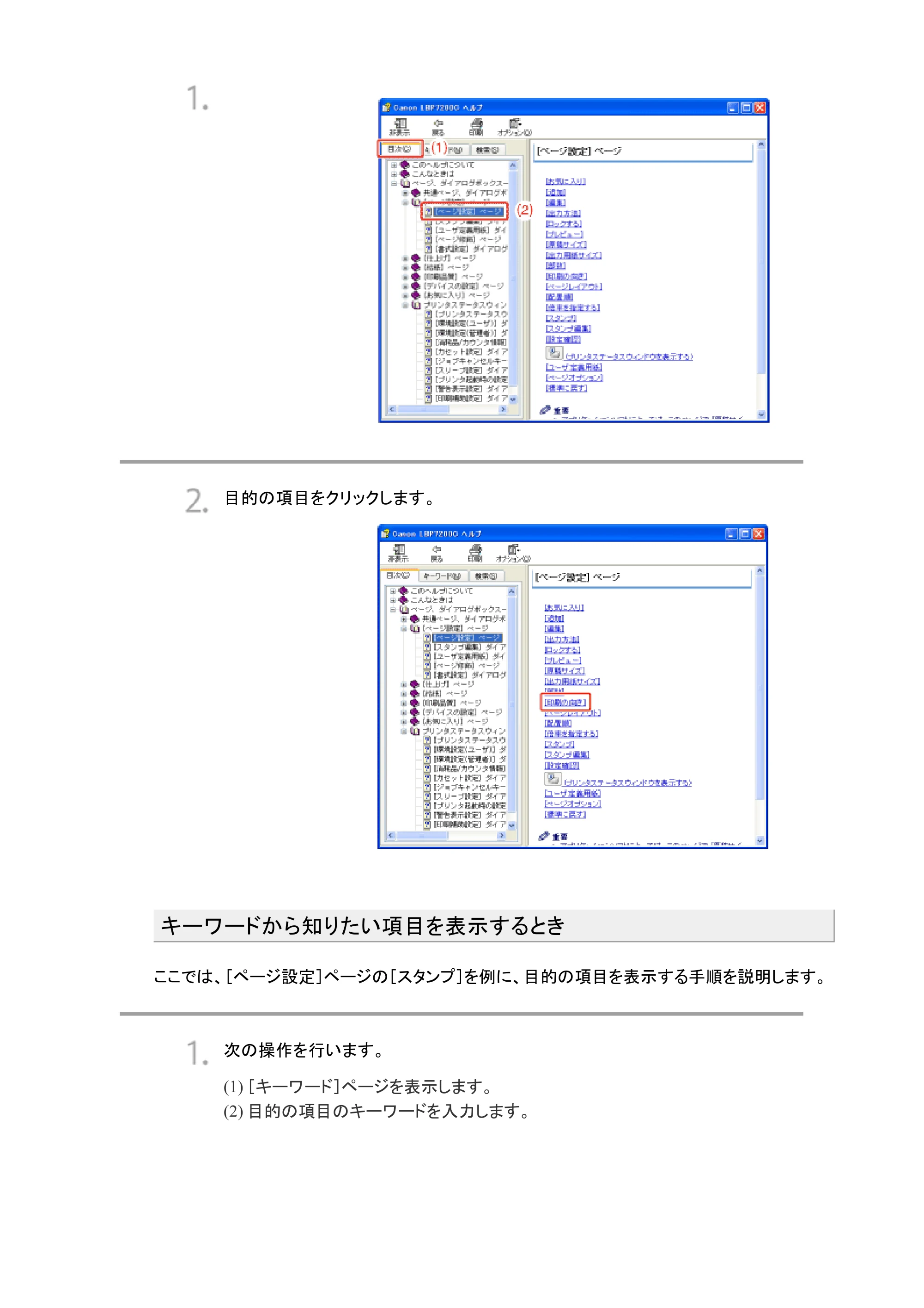Open the [印刷の向き] link in lower help window
This screenshot has height=1308, width=924.
pyautogui.click(x=565, y=703)
